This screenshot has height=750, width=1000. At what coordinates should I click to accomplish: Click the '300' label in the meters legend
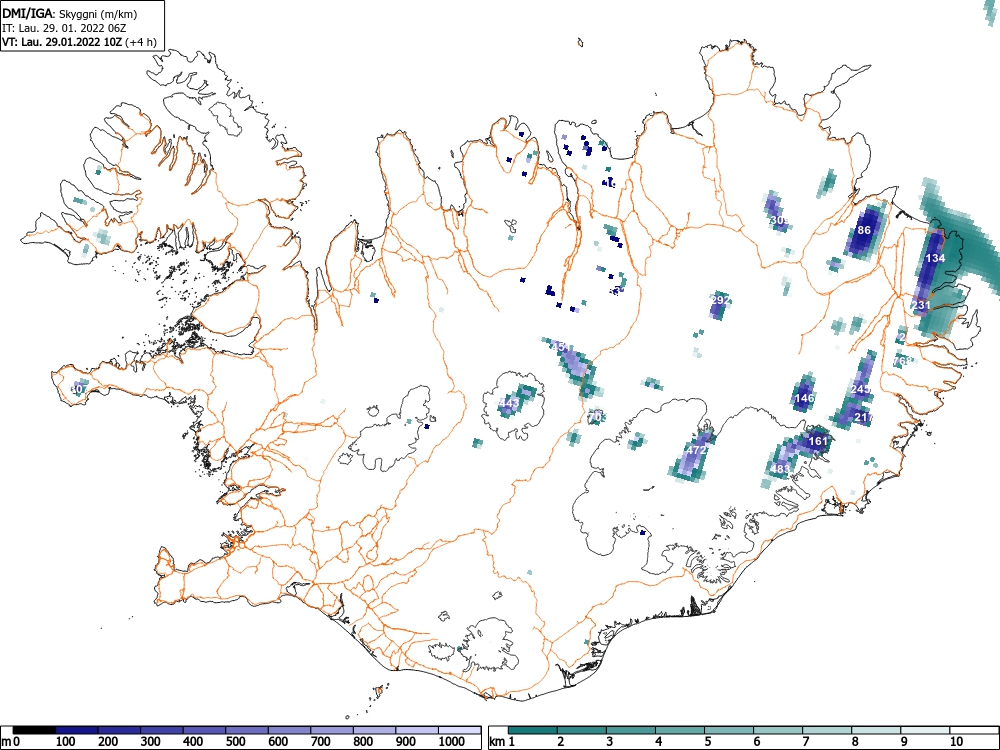point(150,742)
